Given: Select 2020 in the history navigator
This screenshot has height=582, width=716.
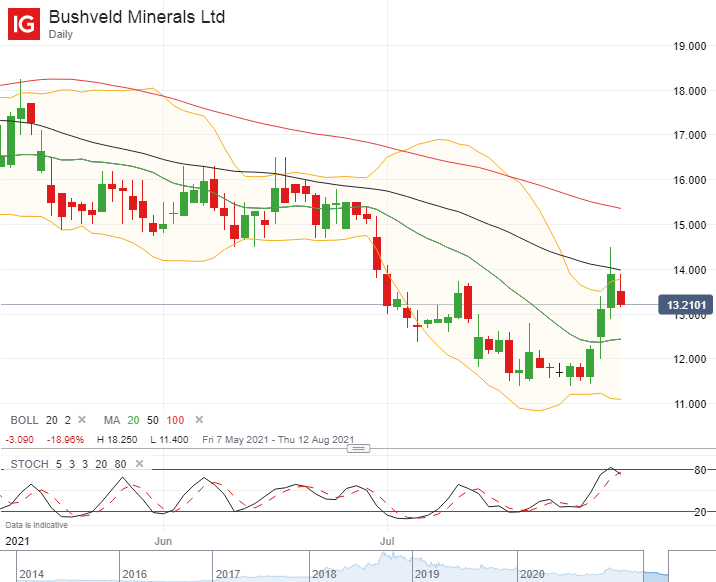Looking at the screenshot, I should (532, 574).
